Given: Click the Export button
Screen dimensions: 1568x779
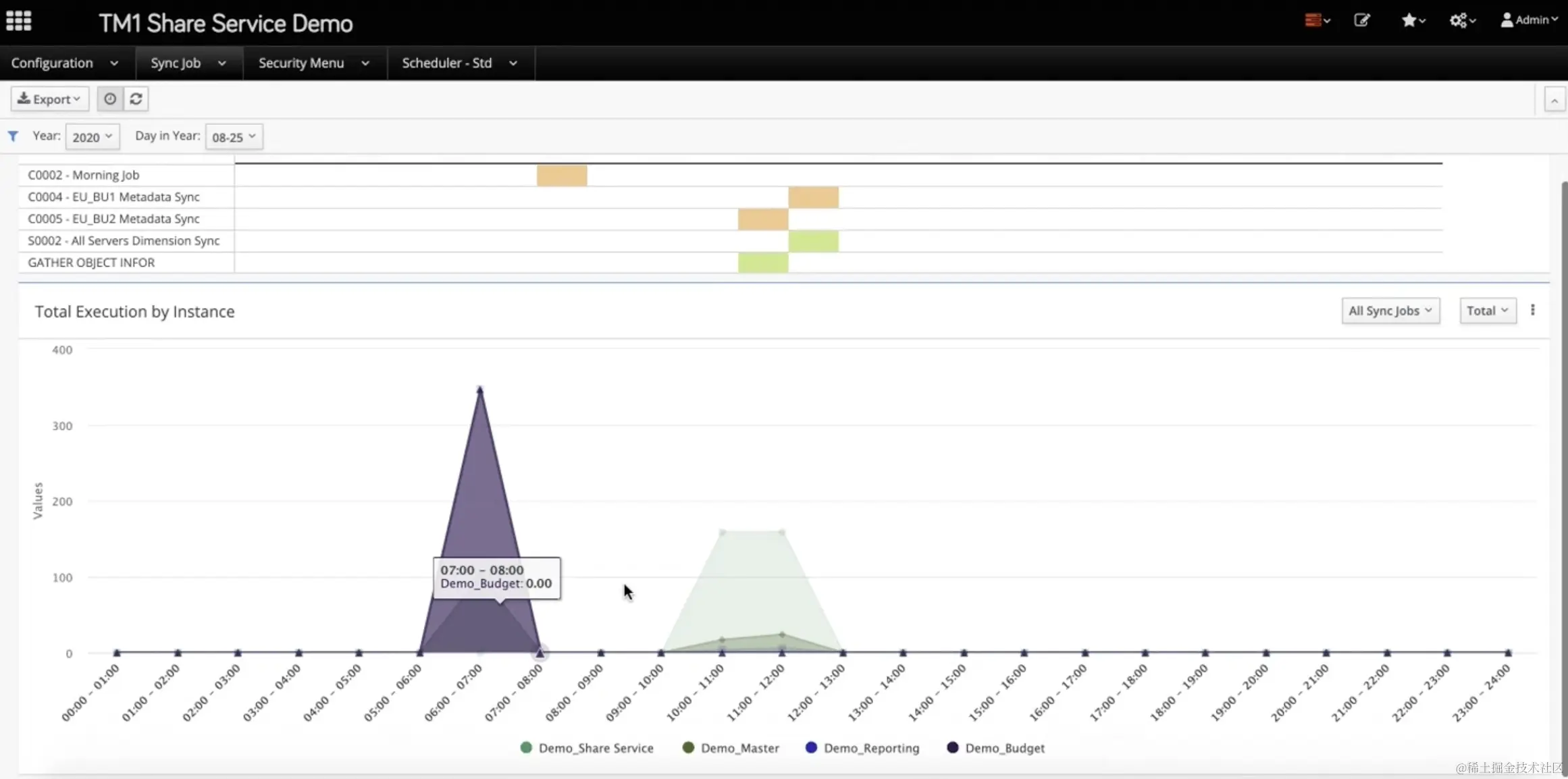Looking at the screenshot, I should (x=49, y=99).
